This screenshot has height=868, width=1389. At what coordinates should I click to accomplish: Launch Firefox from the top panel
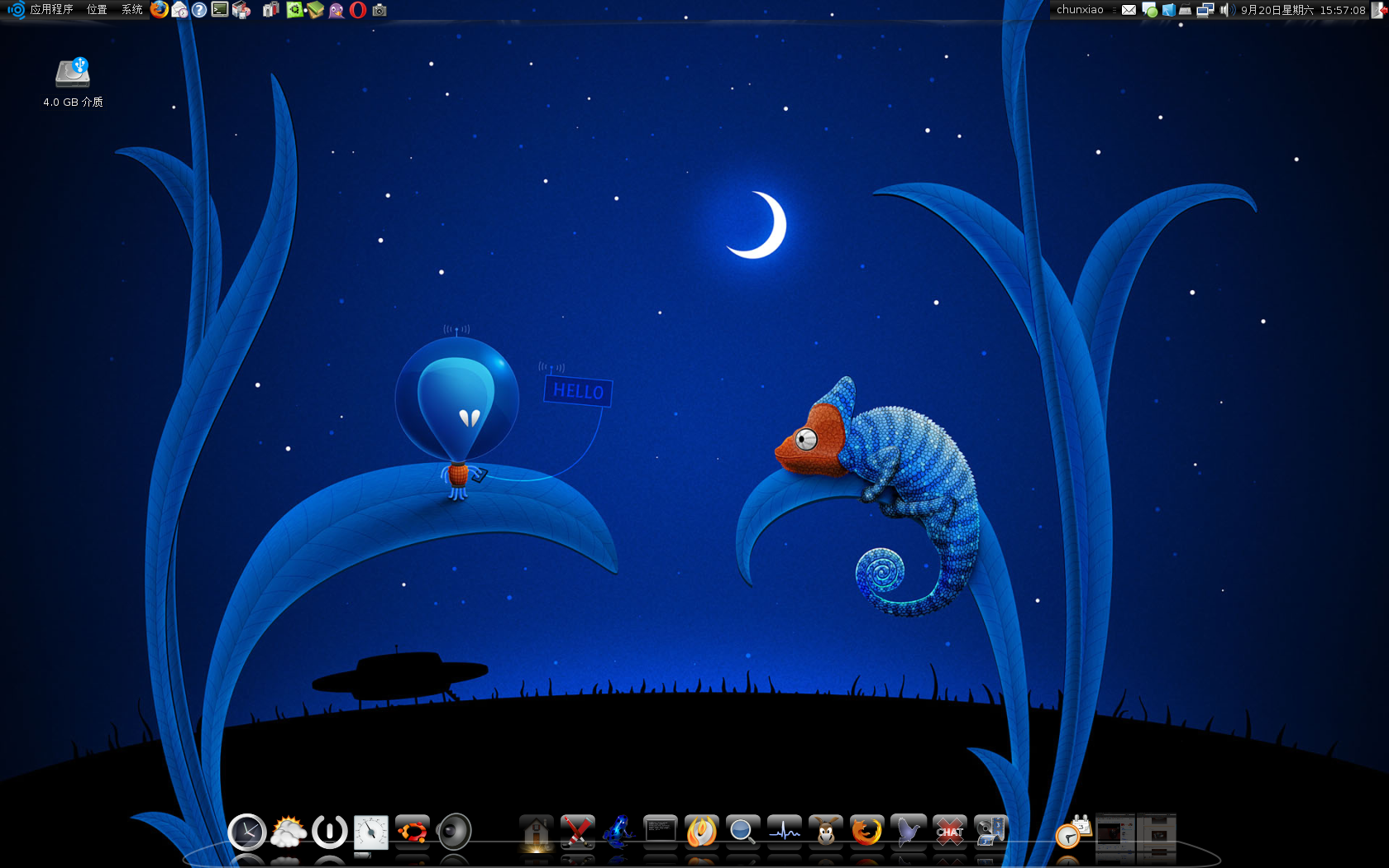[x=160, y=10]
